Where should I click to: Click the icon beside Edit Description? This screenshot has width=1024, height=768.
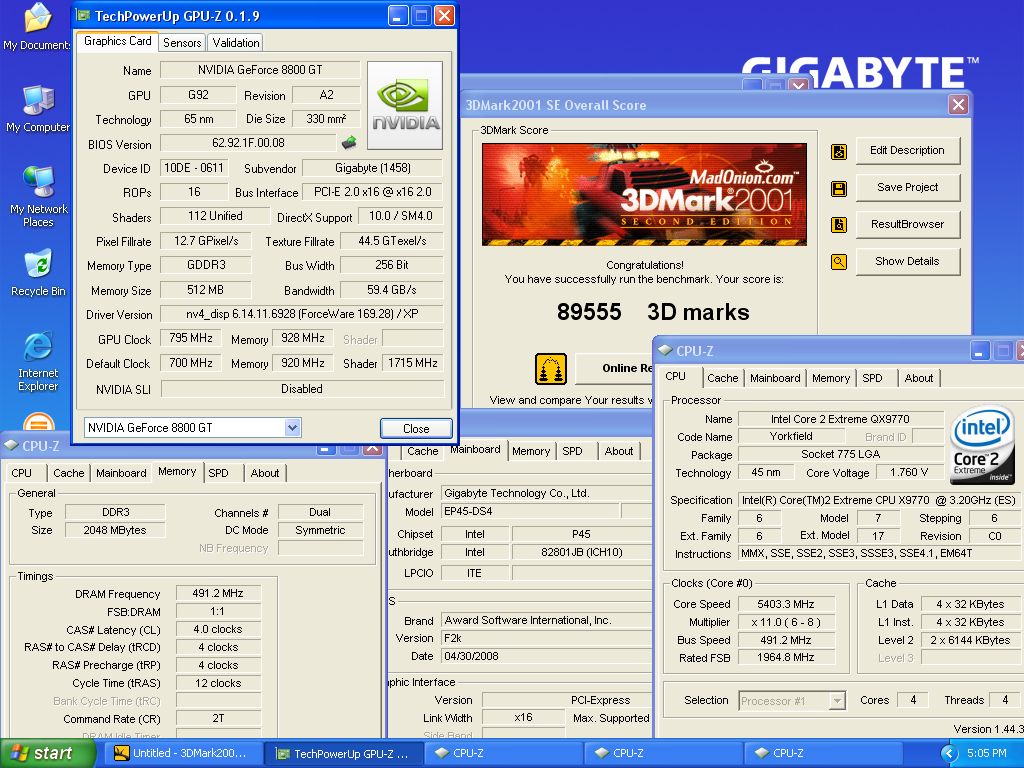tap(839, 152)
